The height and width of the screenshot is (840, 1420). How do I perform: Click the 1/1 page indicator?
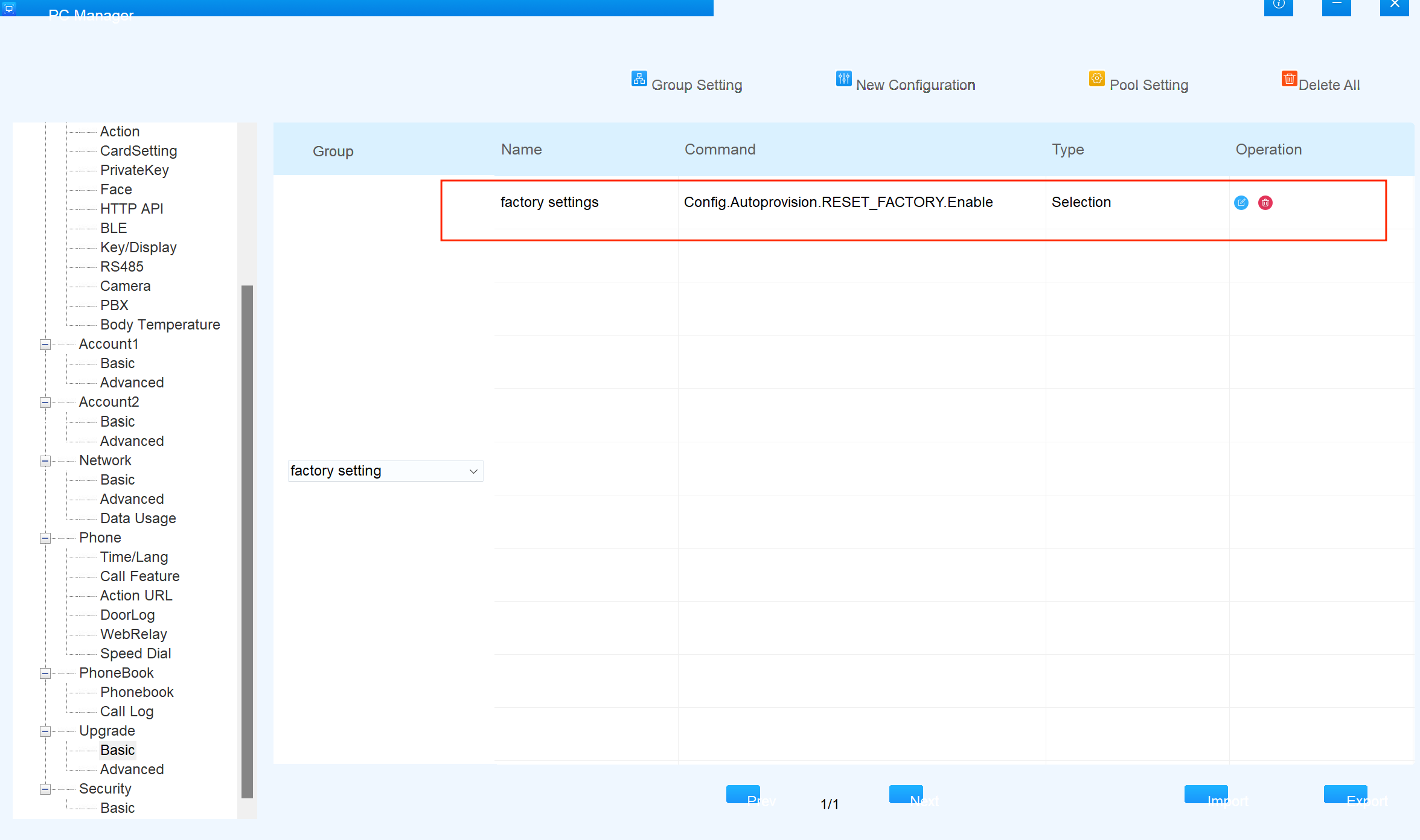pyautogui.click(x=830, y=804)
